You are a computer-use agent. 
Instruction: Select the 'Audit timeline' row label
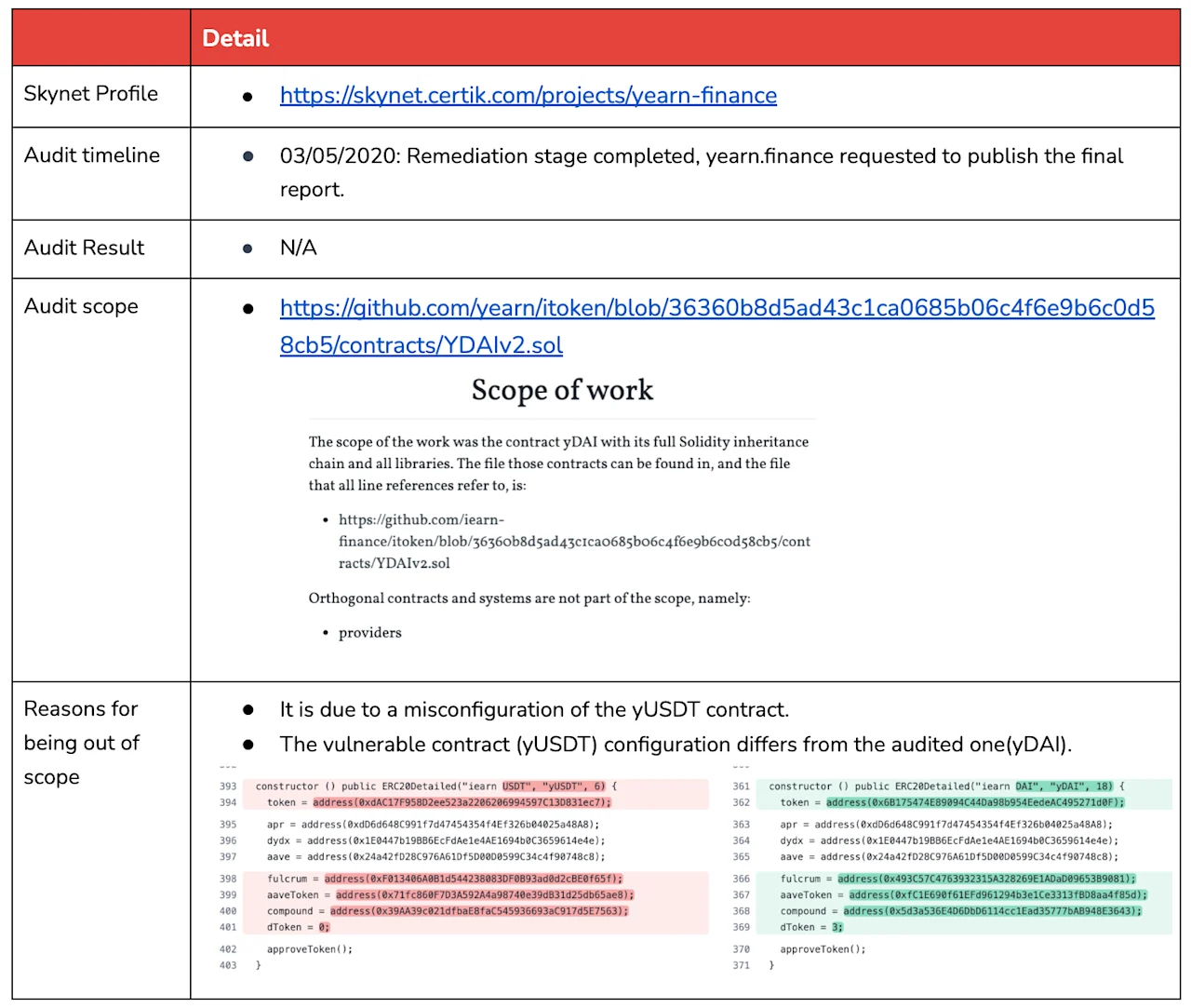click(92, 155)
